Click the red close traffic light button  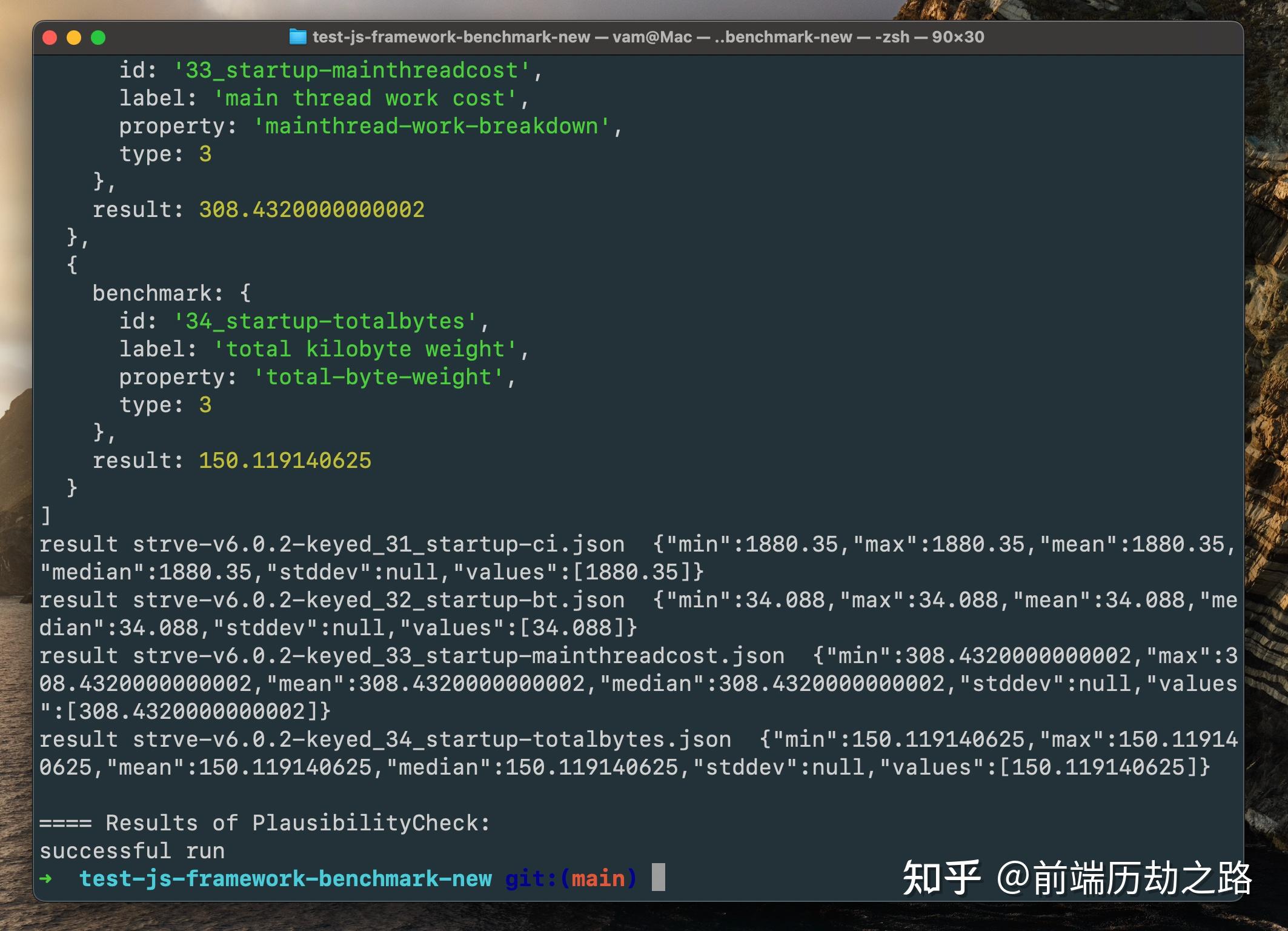(48, 37)
